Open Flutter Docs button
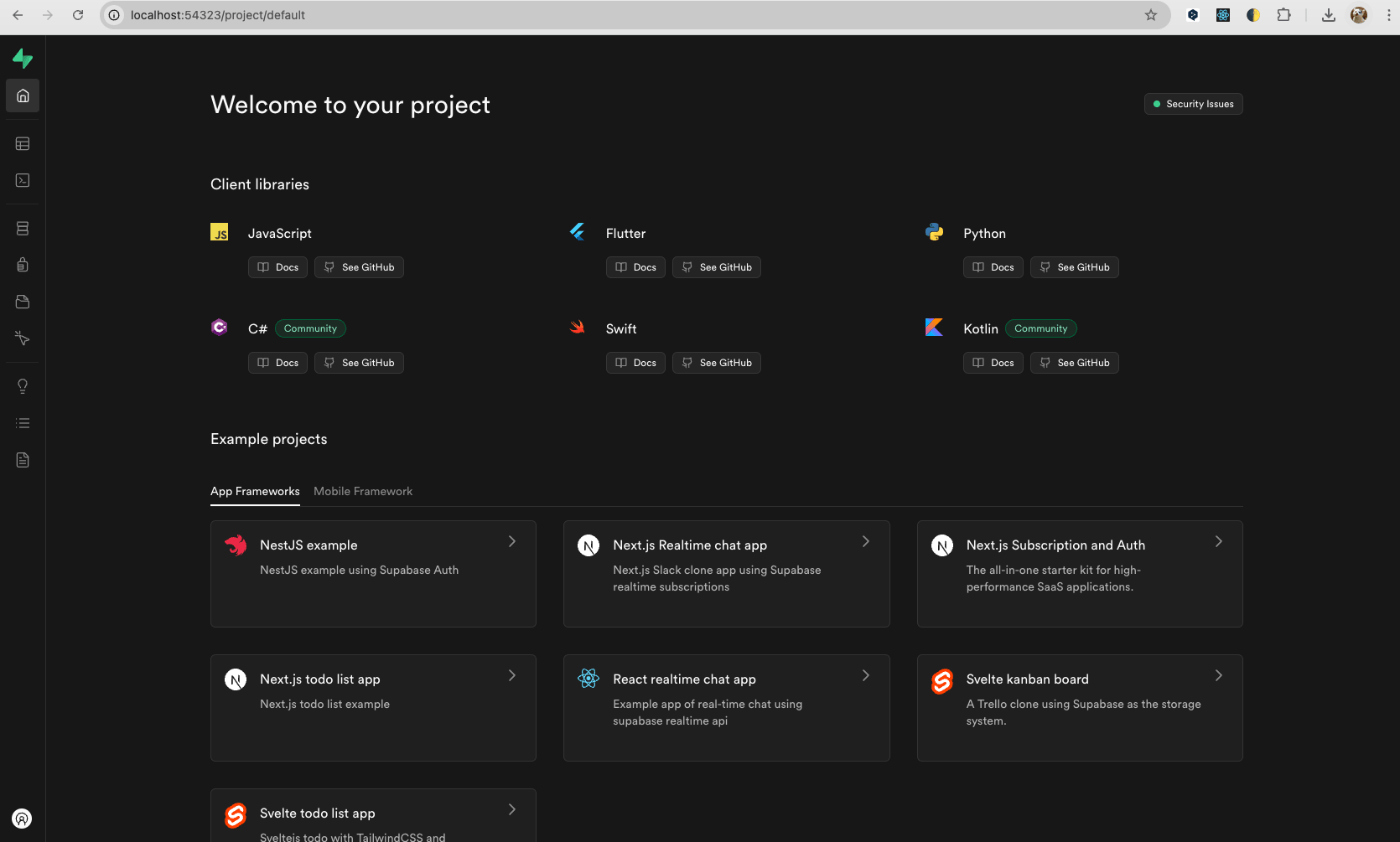Image resolution: width=1400 pixels, height=842 pixels. 636,267
